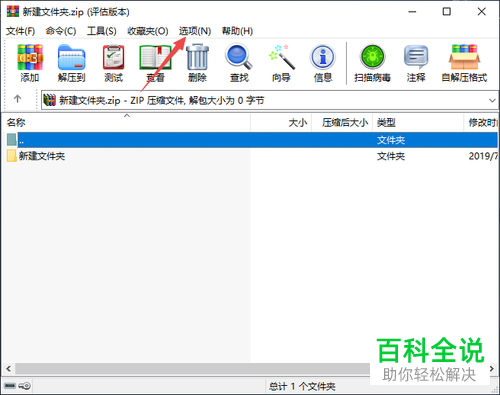Viewport: 500px width, 395px height.
Task: Open the Help (帮助) menu
Action: click(237, 31)
